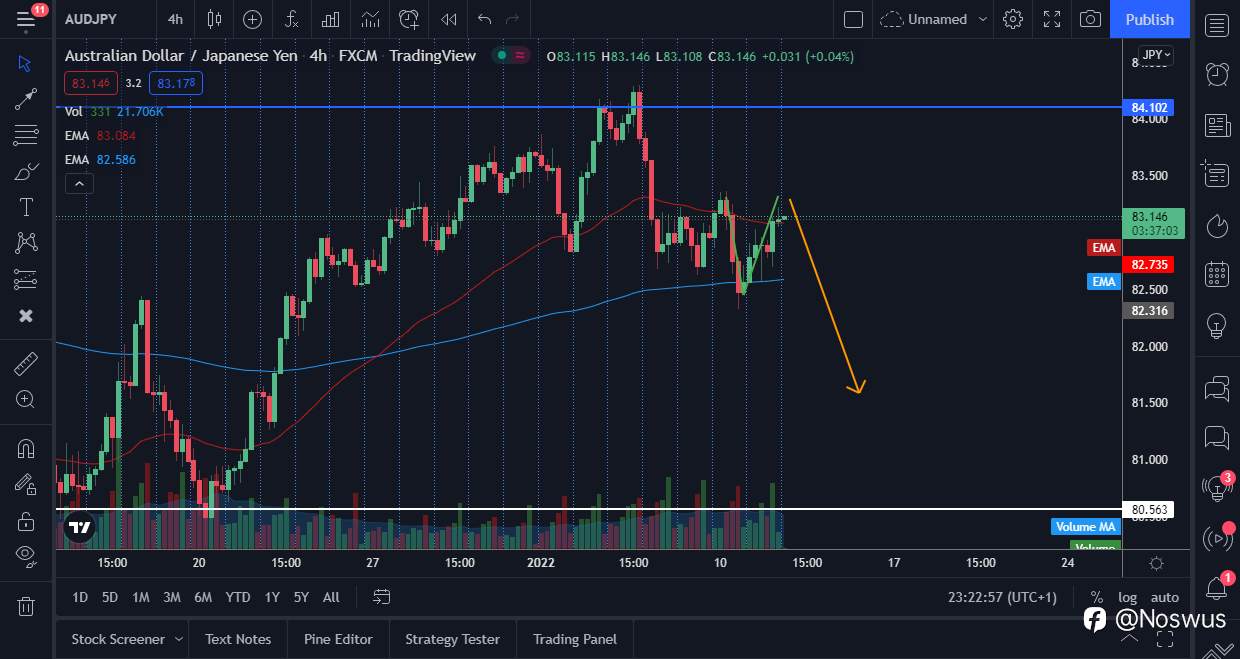This screenshot has height=659, width=1240.
Task: Switch to the Pine Editor tab
Action: point(338,638)
